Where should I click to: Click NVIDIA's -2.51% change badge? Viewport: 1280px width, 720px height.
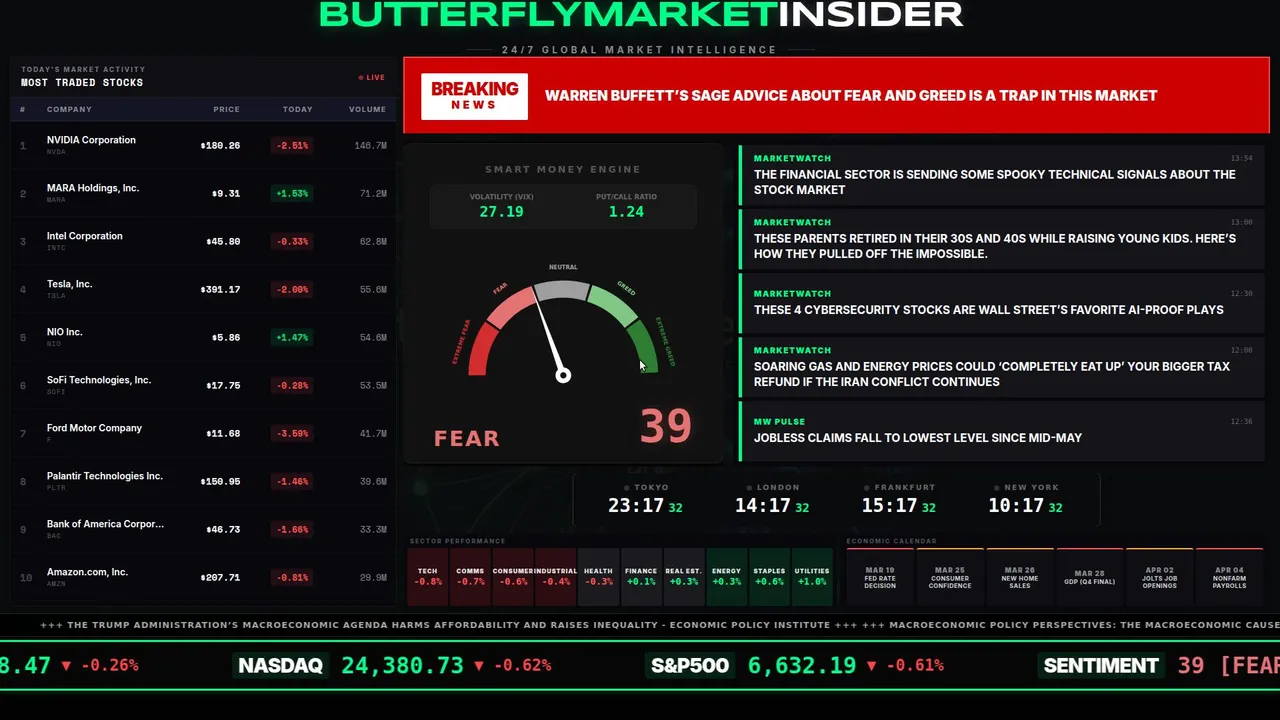[x=294, y=145]
